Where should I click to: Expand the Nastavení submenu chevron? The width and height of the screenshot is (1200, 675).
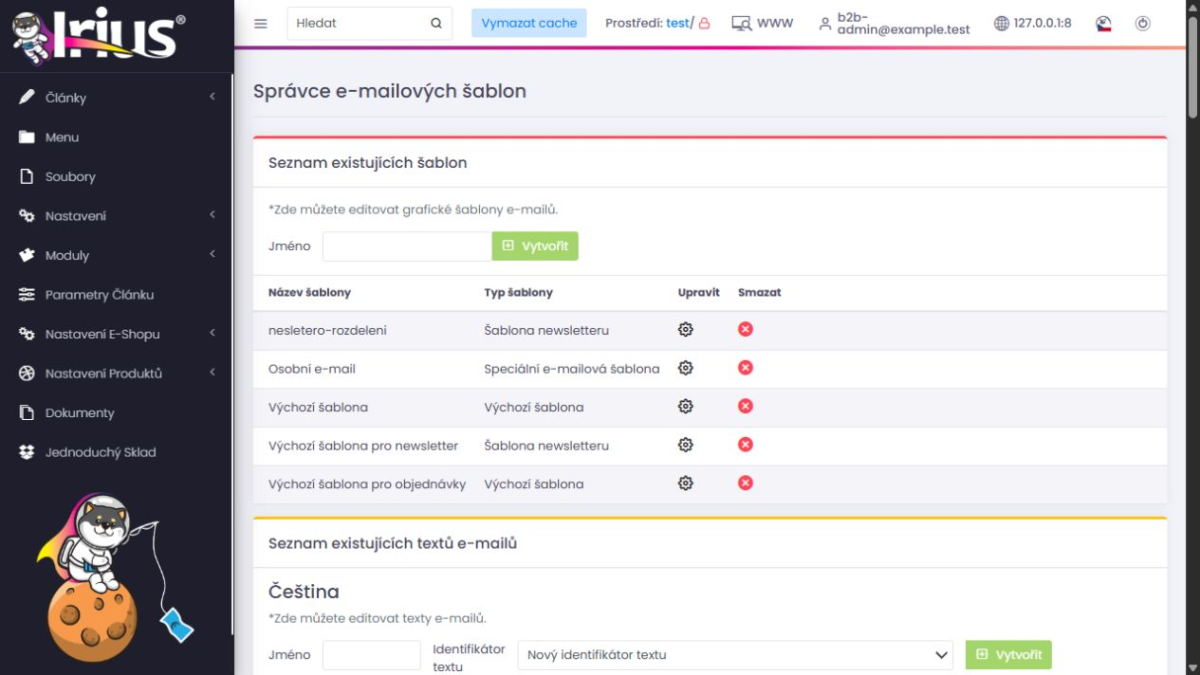(x=212, y=215)
